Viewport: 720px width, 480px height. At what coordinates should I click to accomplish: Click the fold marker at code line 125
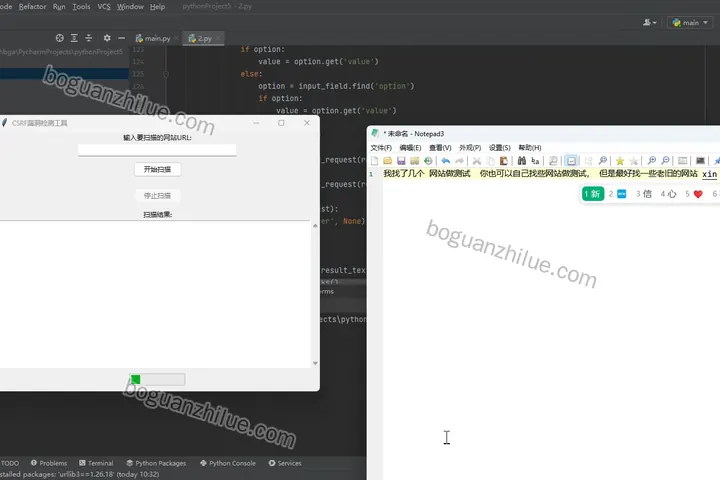(x=166, y=74)
